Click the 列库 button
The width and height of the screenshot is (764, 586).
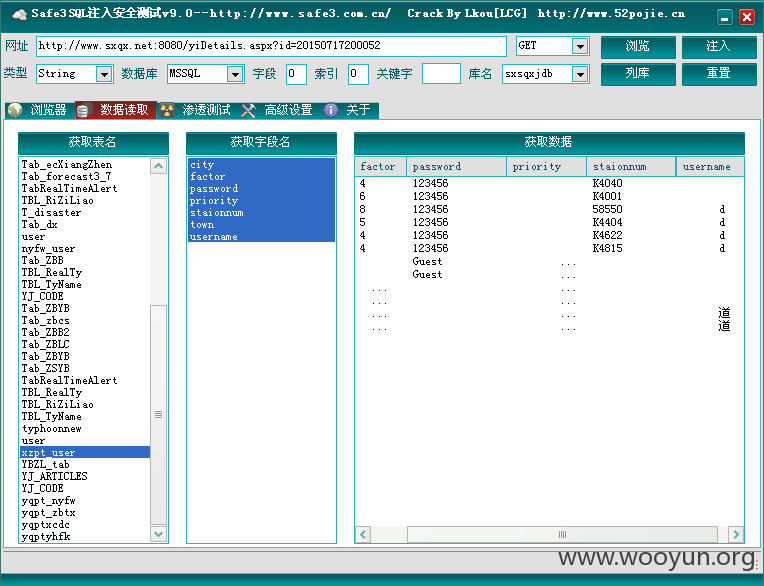638,74
